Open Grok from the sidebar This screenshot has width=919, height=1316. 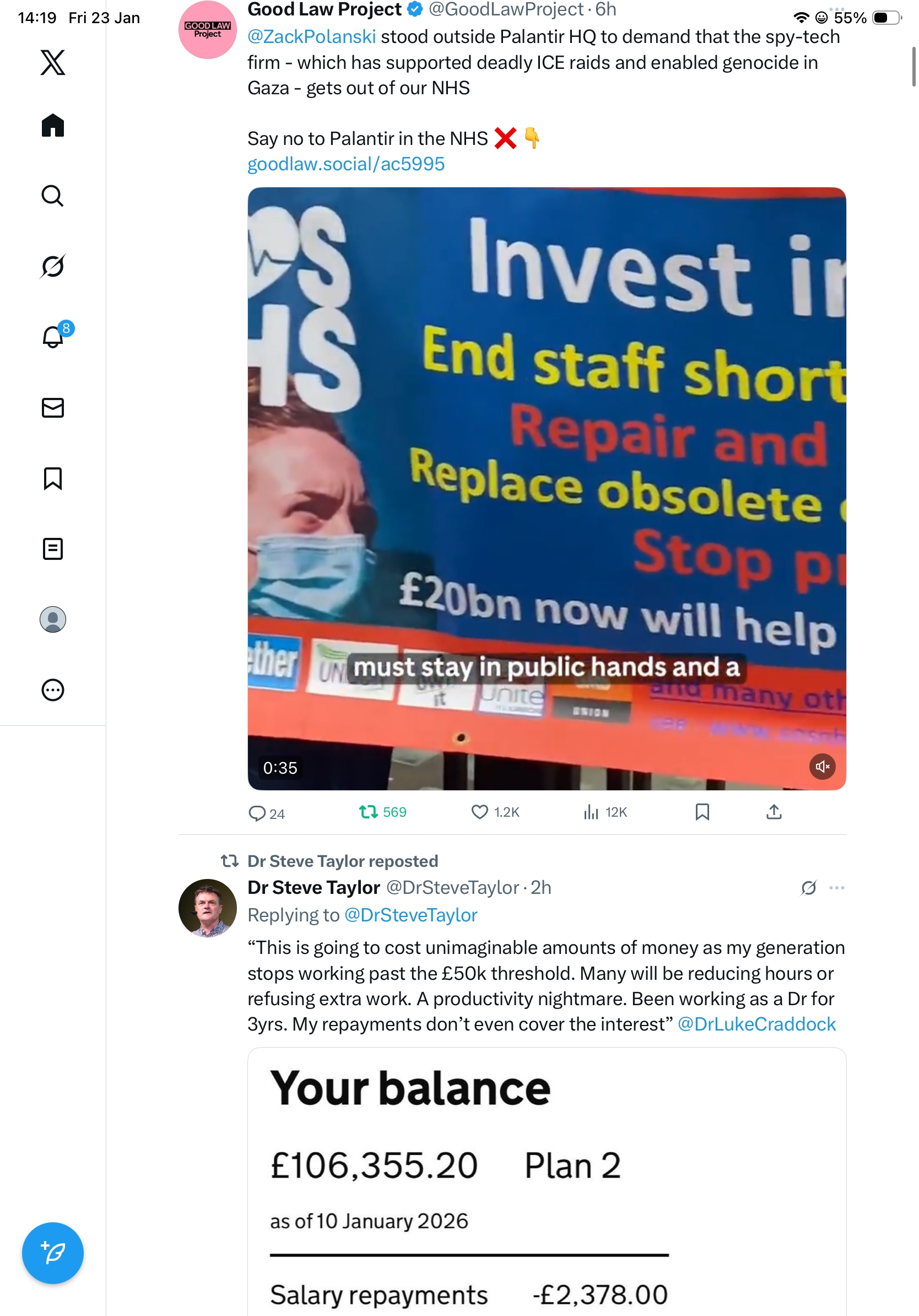pyautogui.click(x=53, y=266)
